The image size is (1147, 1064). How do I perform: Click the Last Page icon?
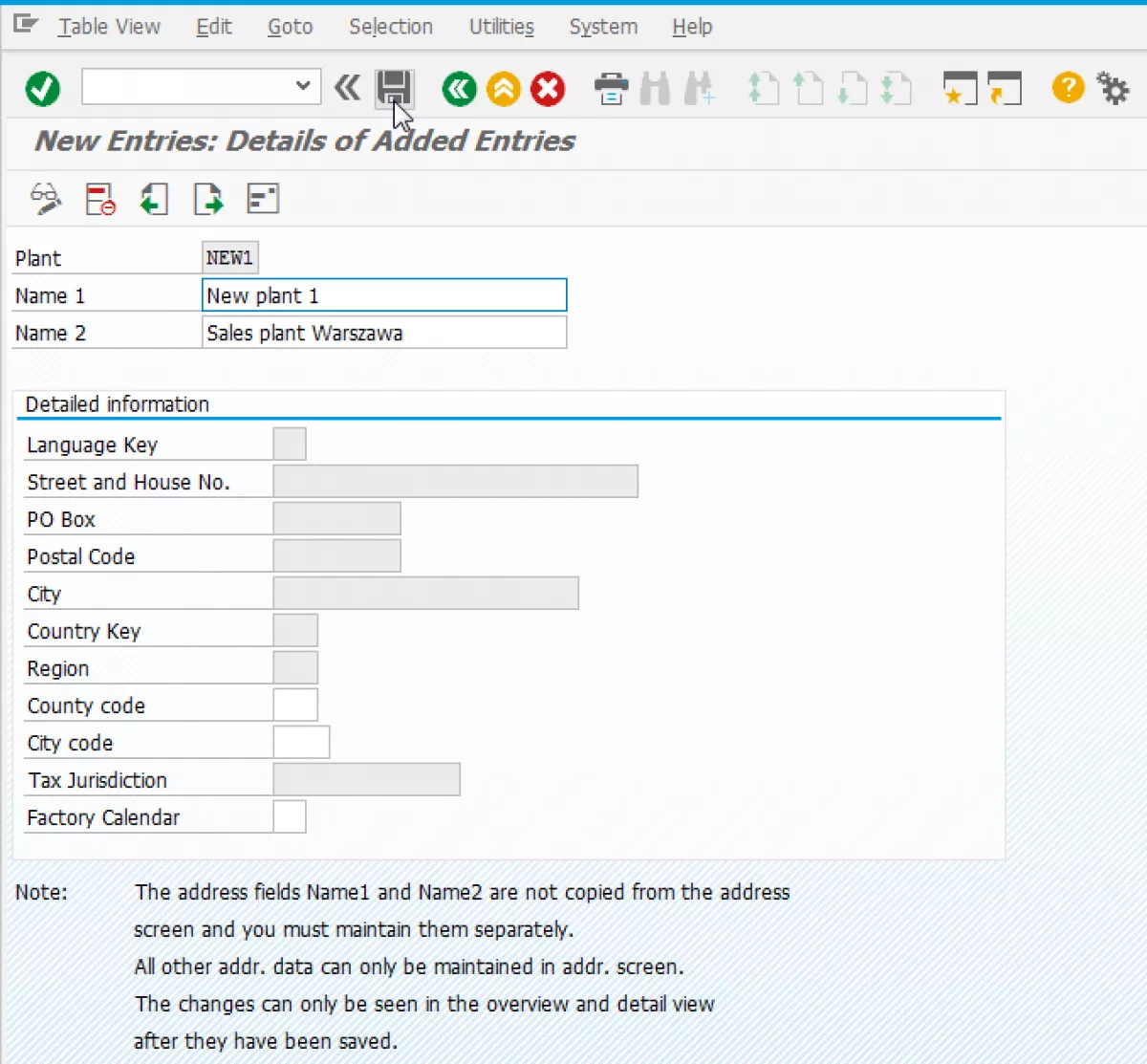pos(896,89)
